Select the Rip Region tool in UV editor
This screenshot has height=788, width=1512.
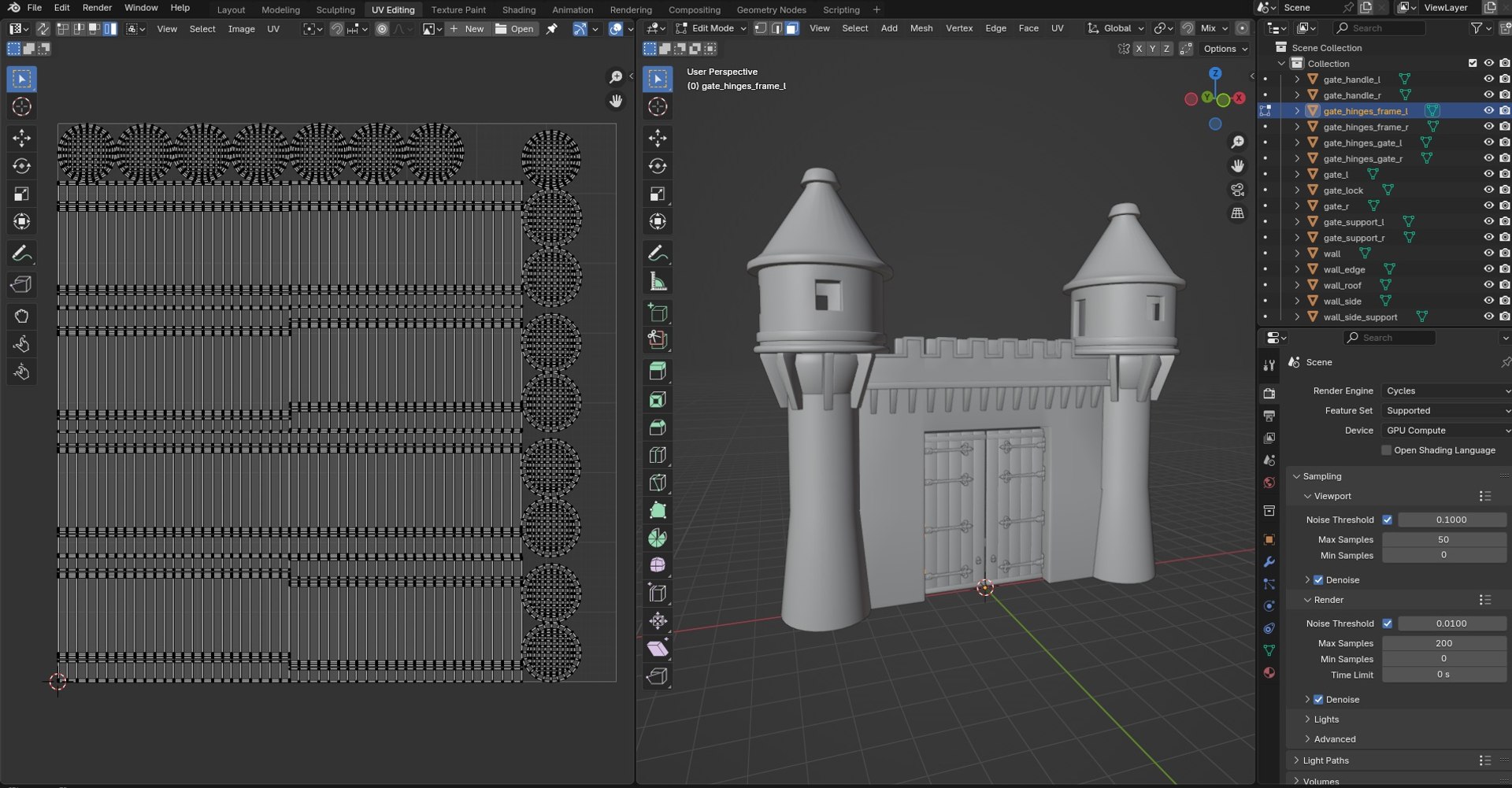coord(21,284)
